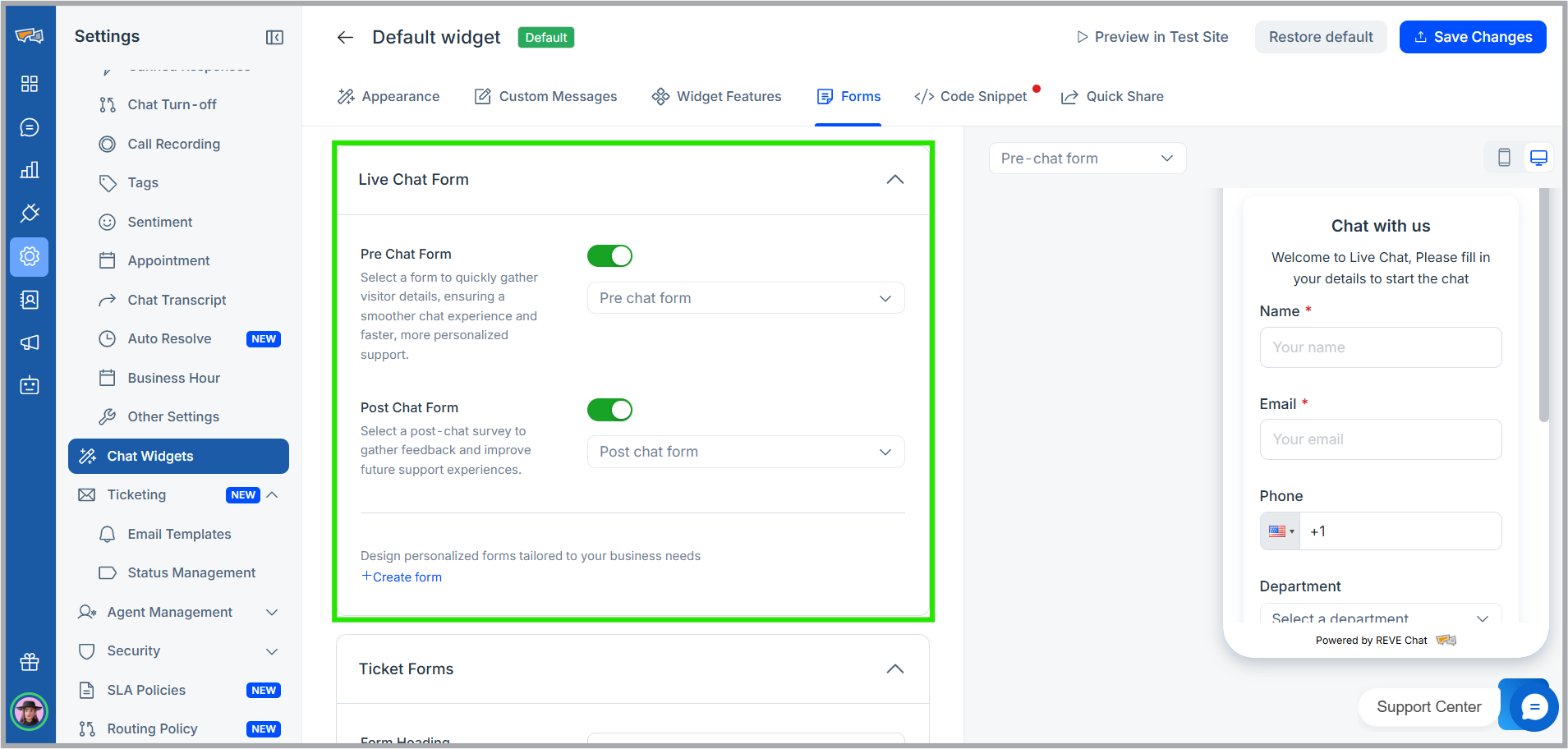
Task: Switch preview to mobile device view
Action: tap(1504, 158)
